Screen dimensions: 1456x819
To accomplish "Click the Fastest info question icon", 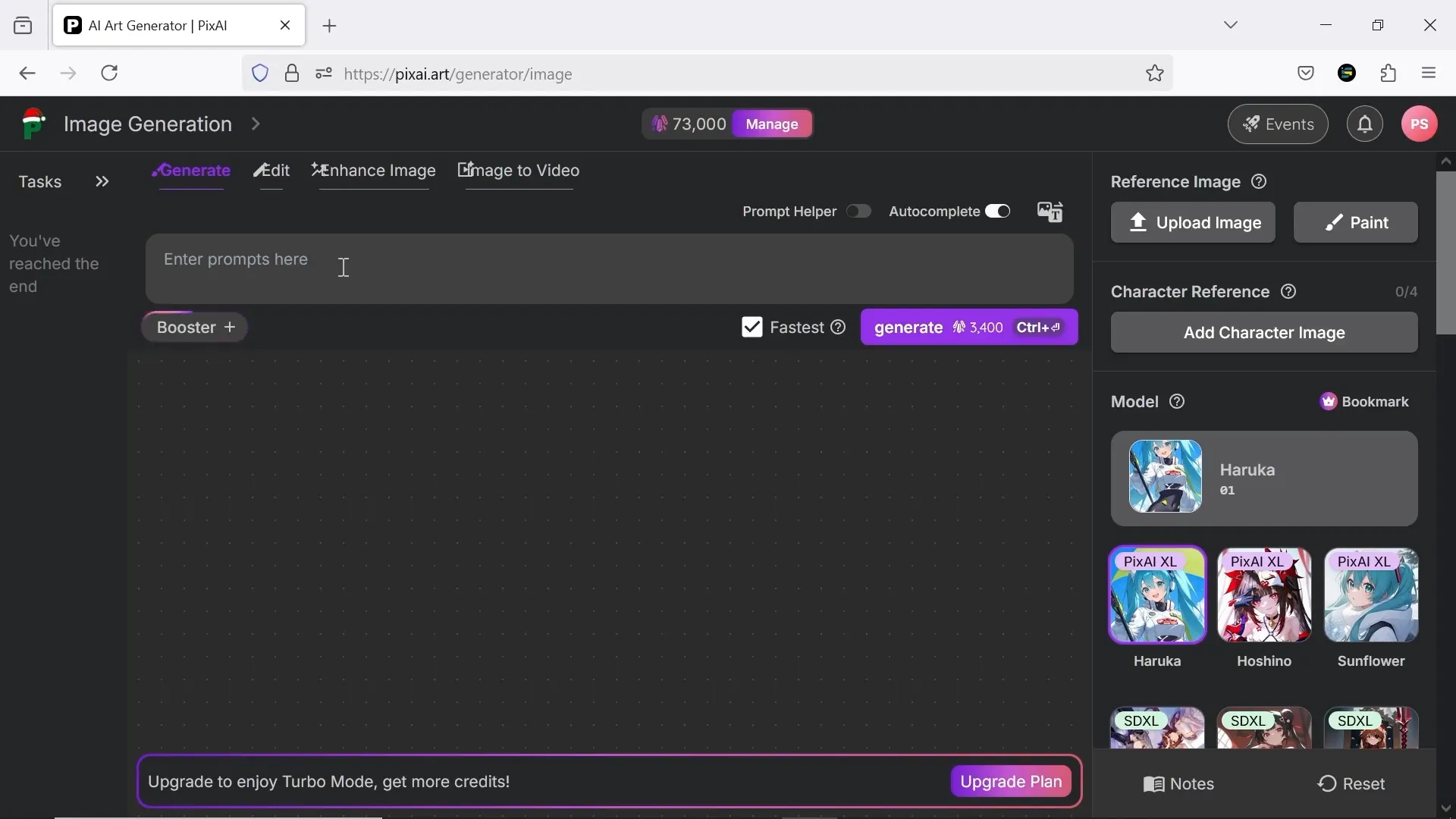I will click(838, 328).
